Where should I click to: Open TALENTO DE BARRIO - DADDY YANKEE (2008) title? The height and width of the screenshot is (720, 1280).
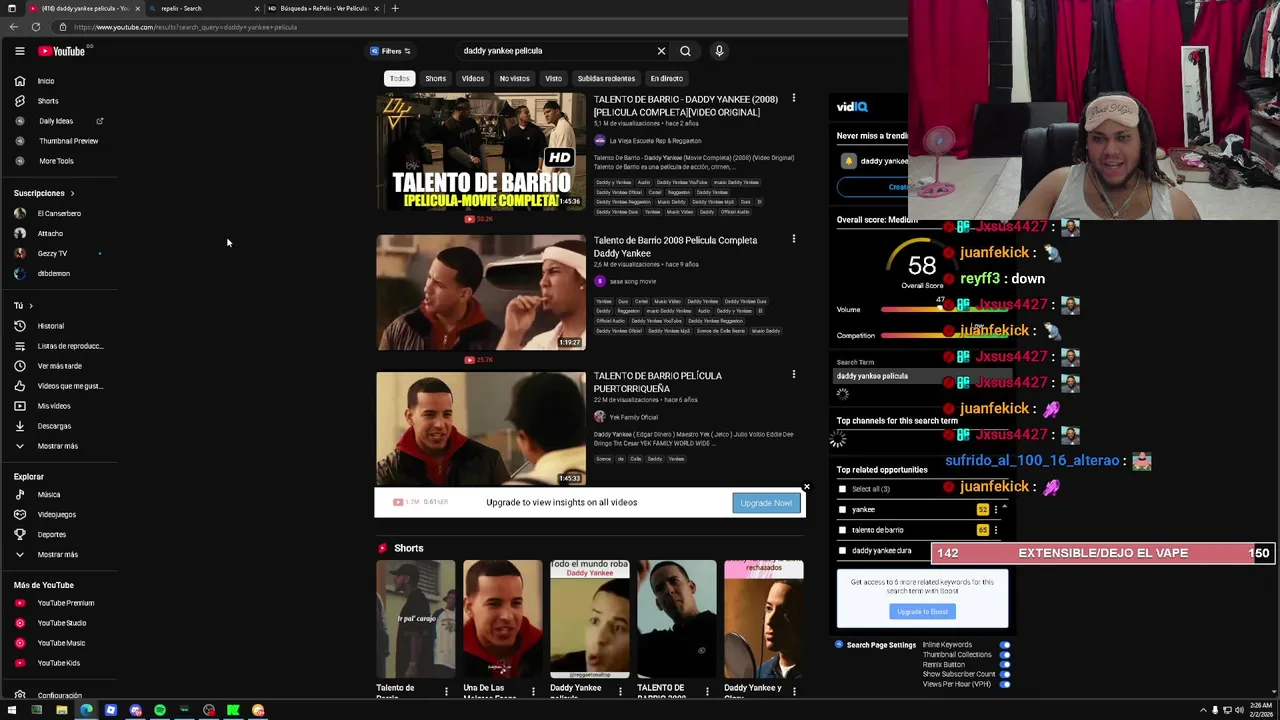click(685, 106)
